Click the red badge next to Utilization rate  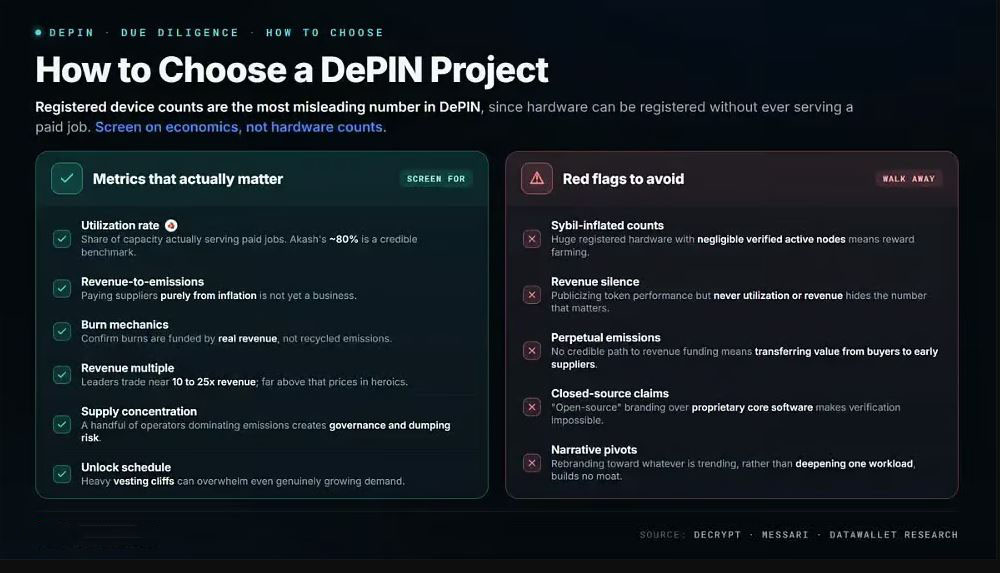click(x=171, y=225)
